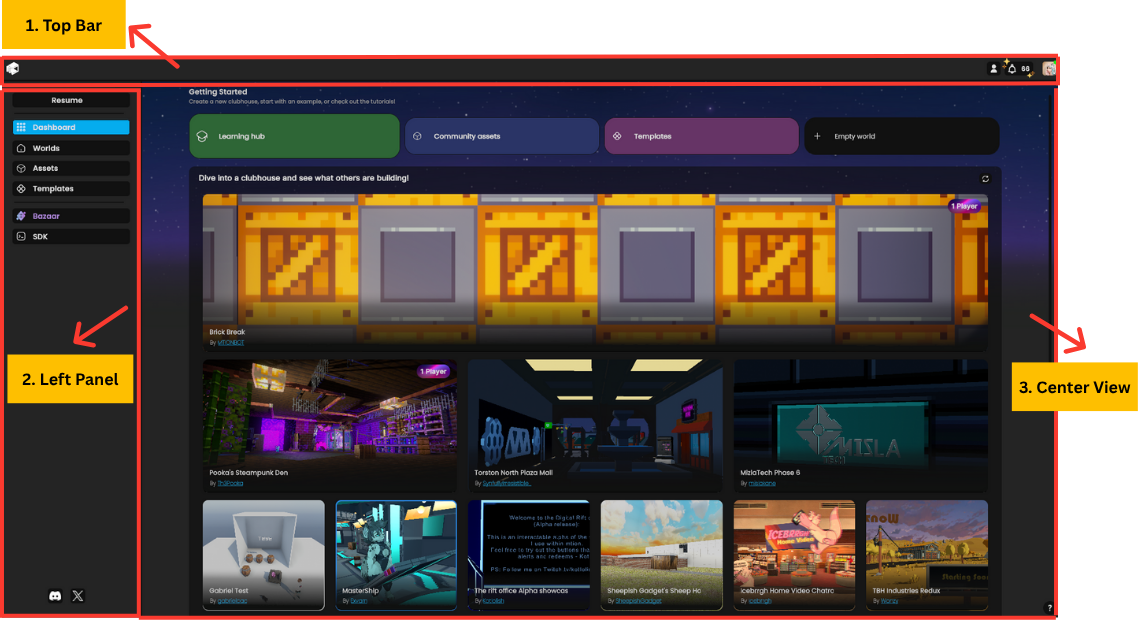Open the notifications bell
Screen dimensions: 1138x620
point(1011,69)
